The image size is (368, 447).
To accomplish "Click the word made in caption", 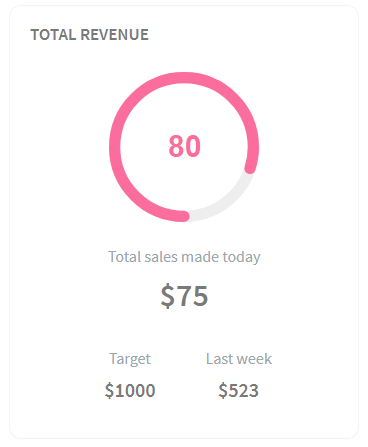I will click(x=200, y=257).
